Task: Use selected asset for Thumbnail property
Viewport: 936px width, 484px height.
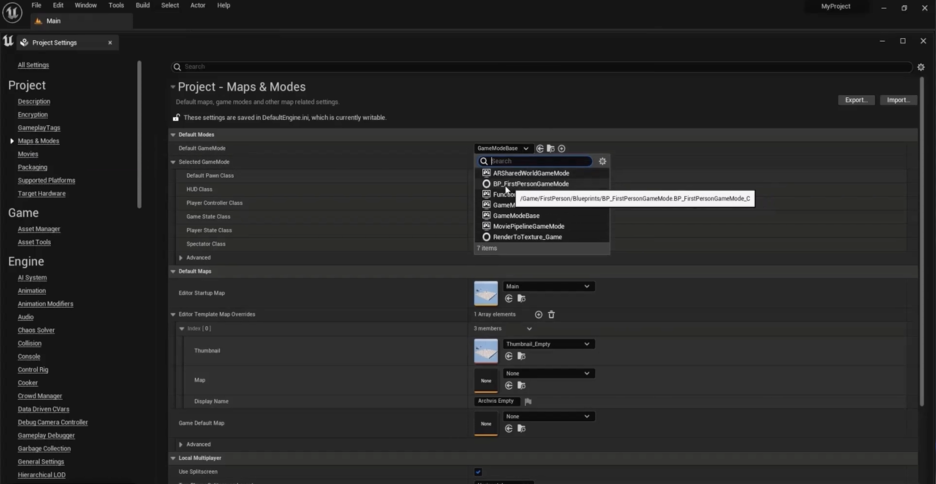Action: coord(509,356)
